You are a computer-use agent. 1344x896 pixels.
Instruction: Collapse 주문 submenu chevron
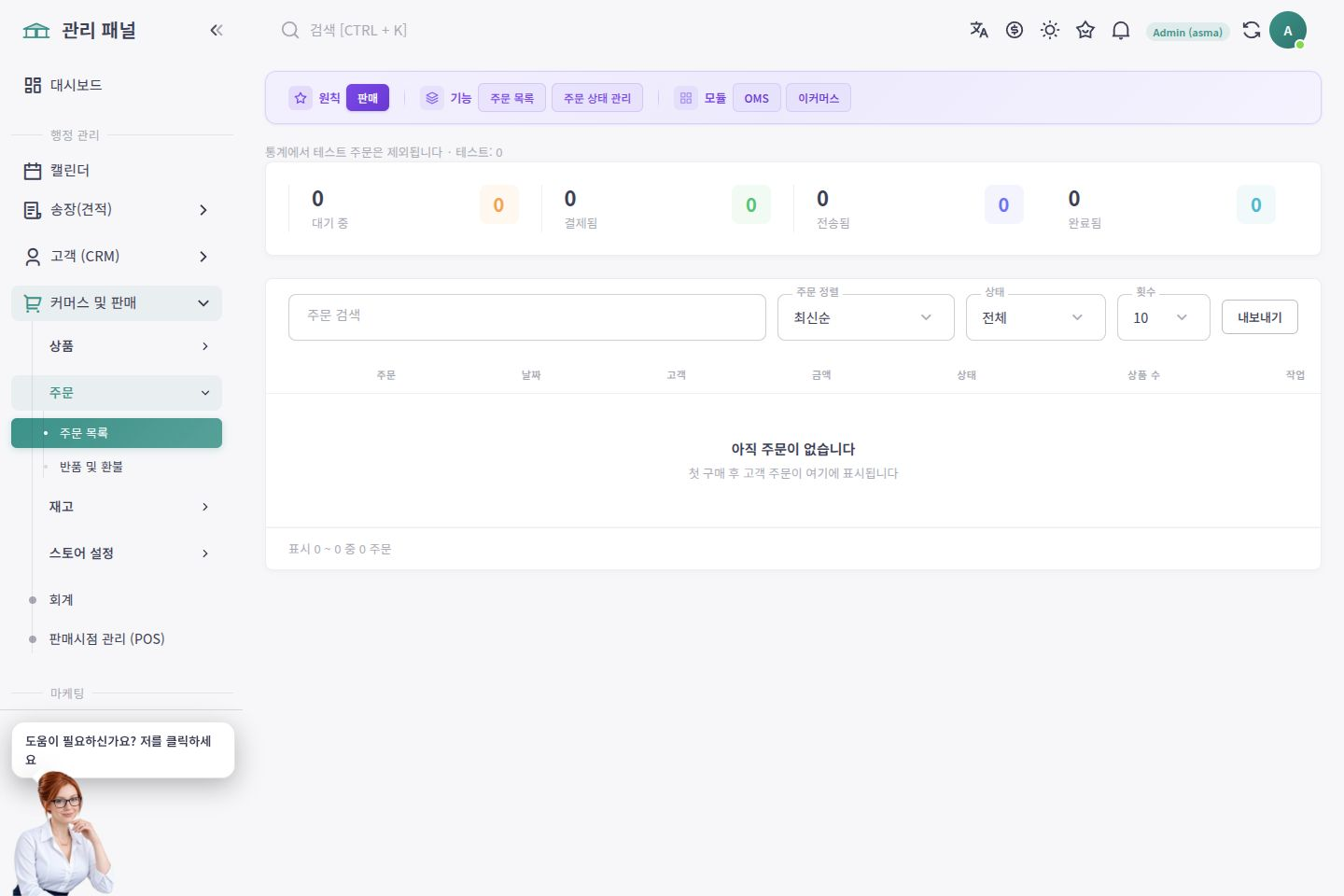(x=205, y=393)
